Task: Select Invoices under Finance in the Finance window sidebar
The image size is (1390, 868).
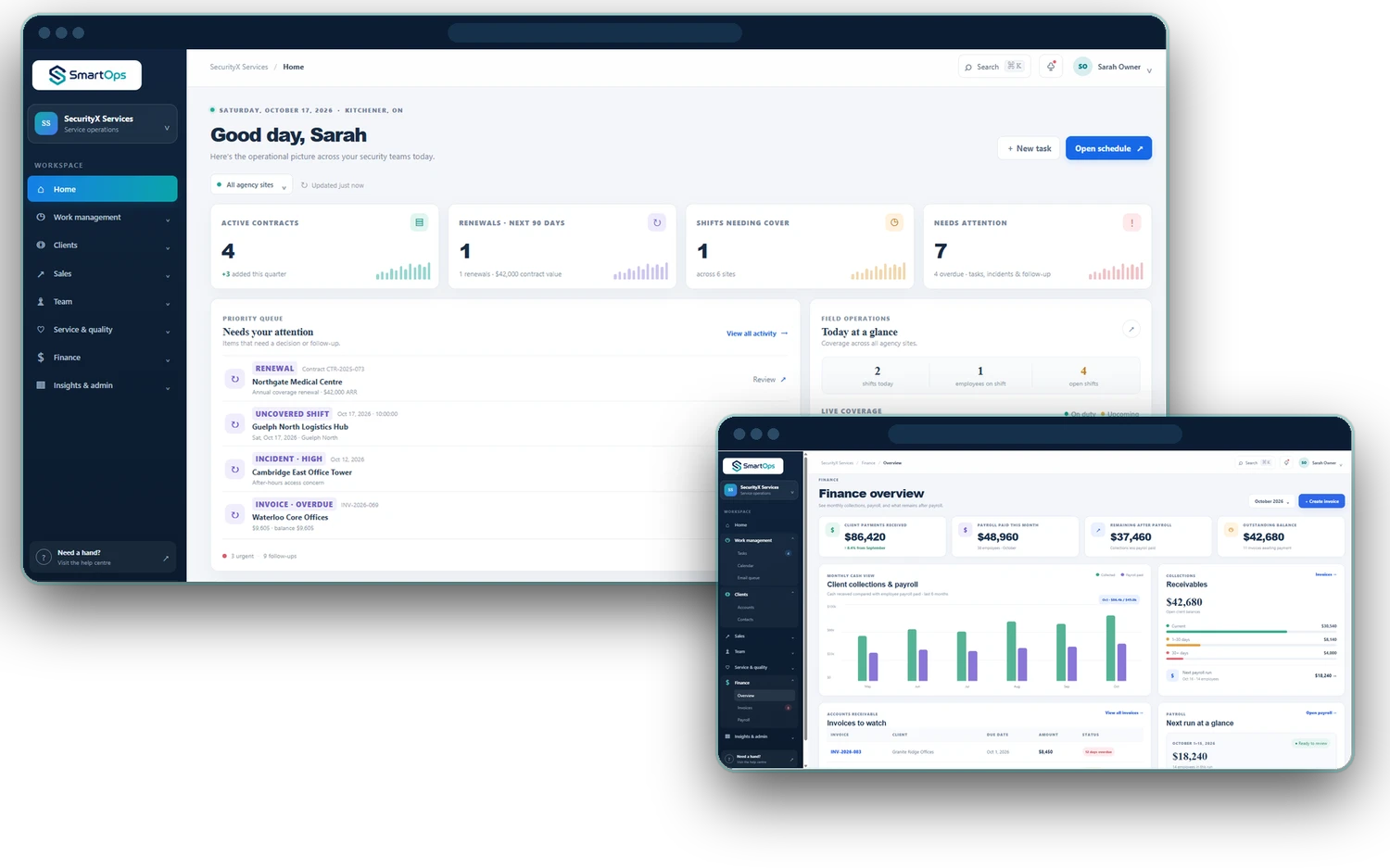Action: tap(764, 708)
